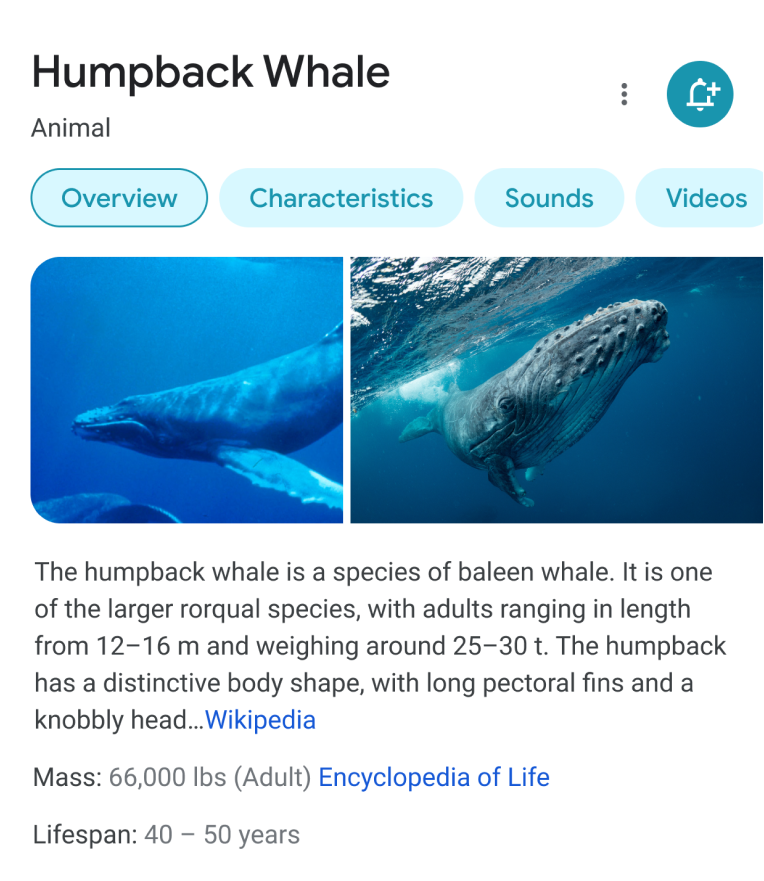
Task: Click the humpback whale description paragraph
Action: (380, 646)
